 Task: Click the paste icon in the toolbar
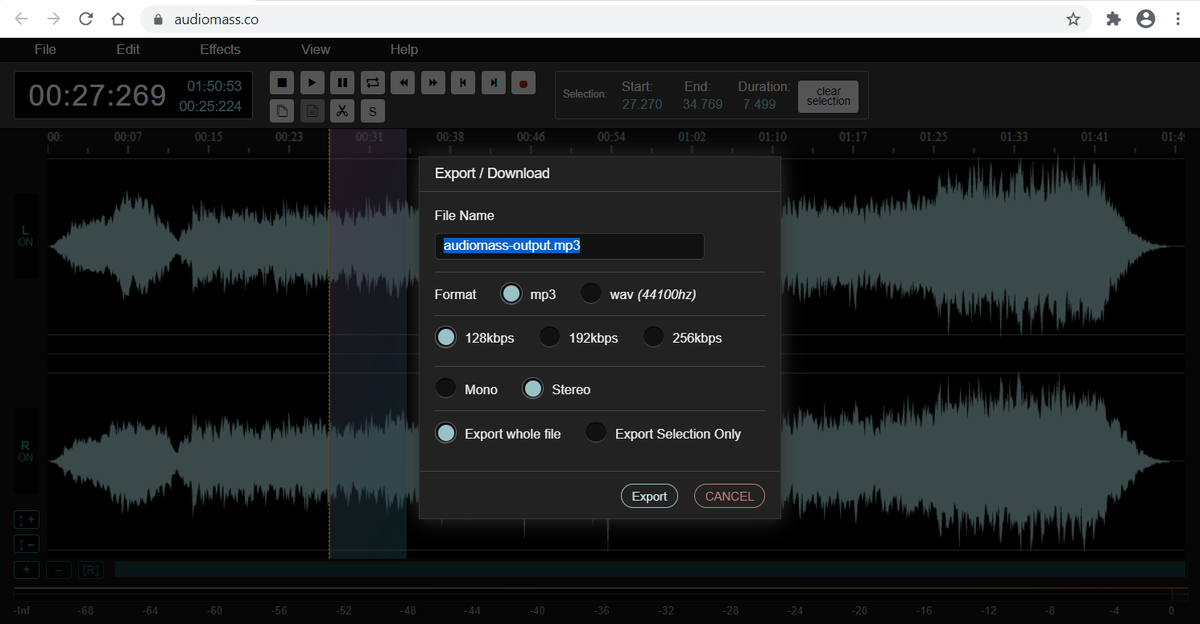tap(312, 111)
